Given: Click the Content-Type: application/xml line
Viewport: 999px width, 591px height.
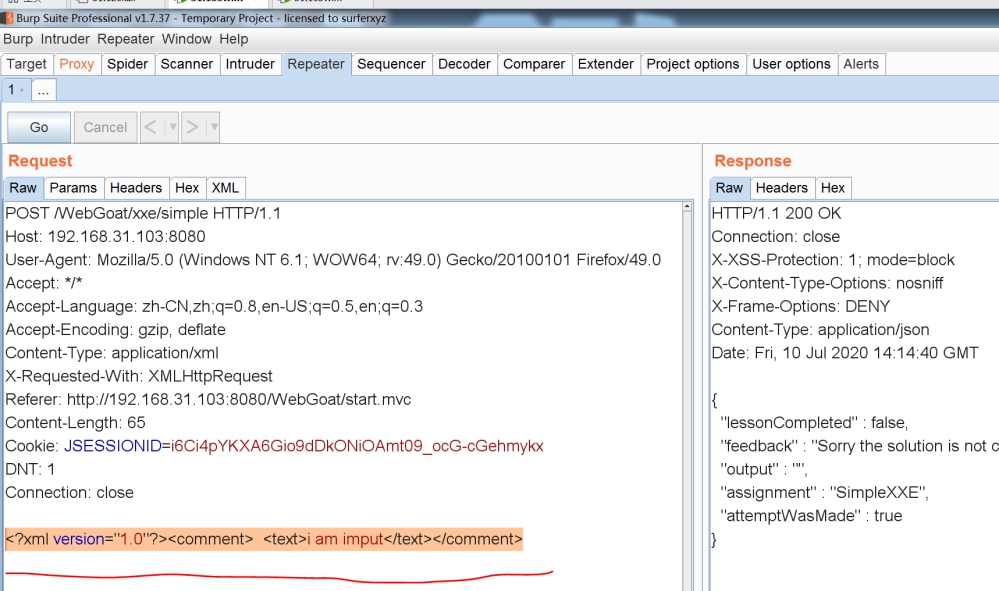Looking at the screenshot, I should pyautogui.click(x=112, y=353).
